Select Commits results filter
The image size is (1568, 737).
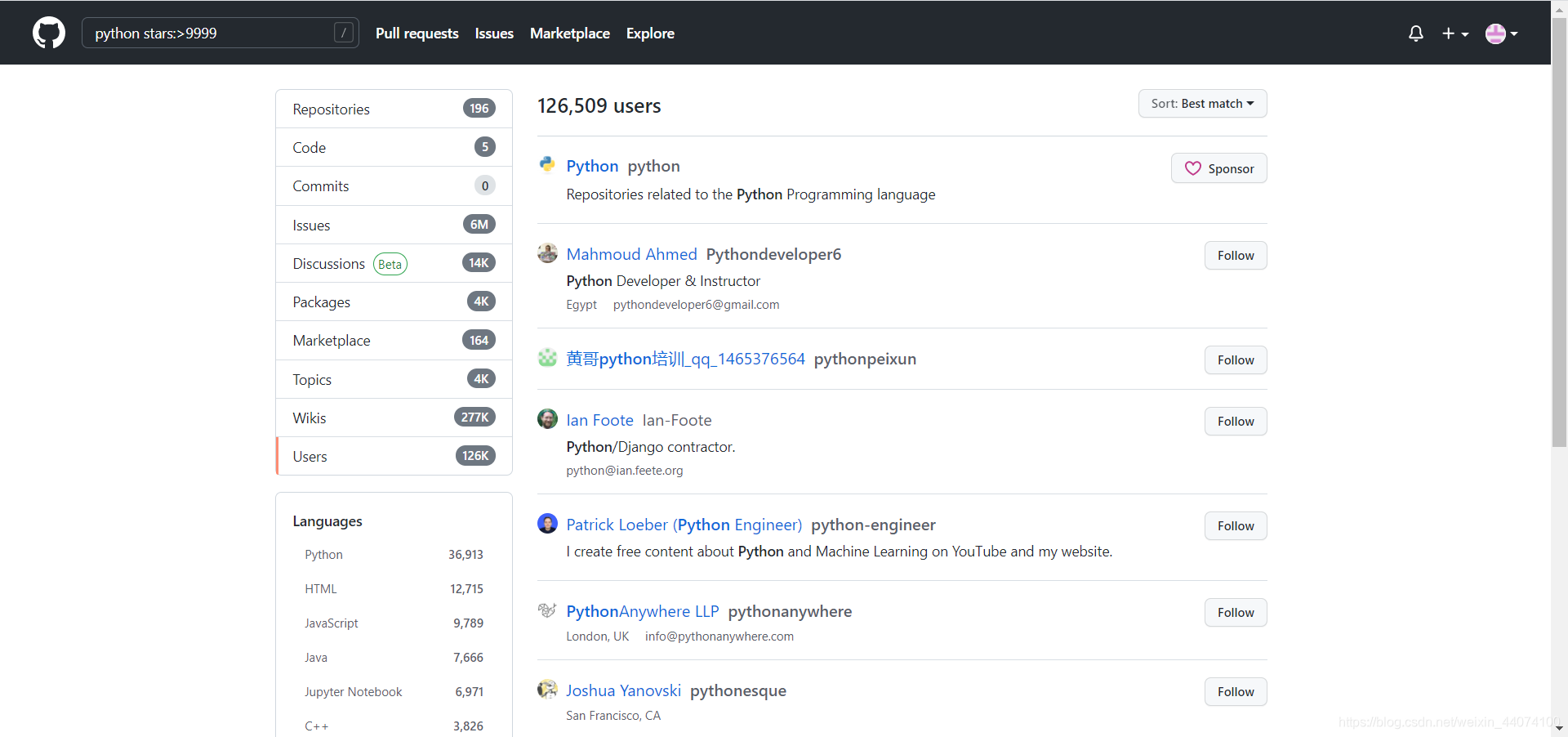[x=394, y=185]
